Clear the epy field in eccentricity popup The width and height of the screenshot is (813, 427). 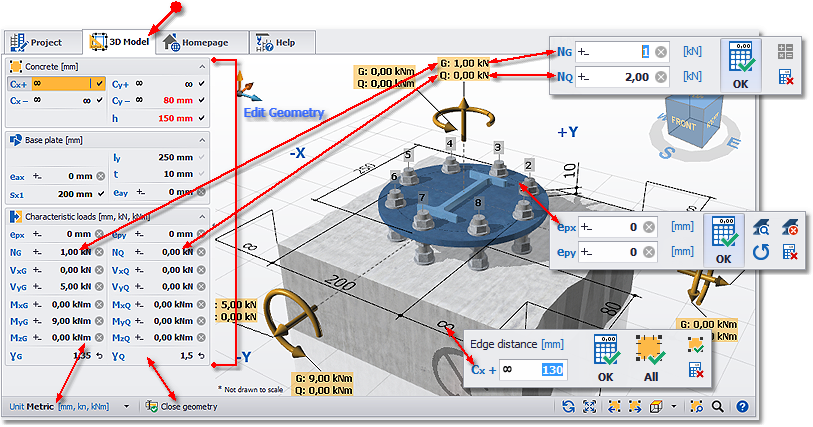[x=649, y=252]
